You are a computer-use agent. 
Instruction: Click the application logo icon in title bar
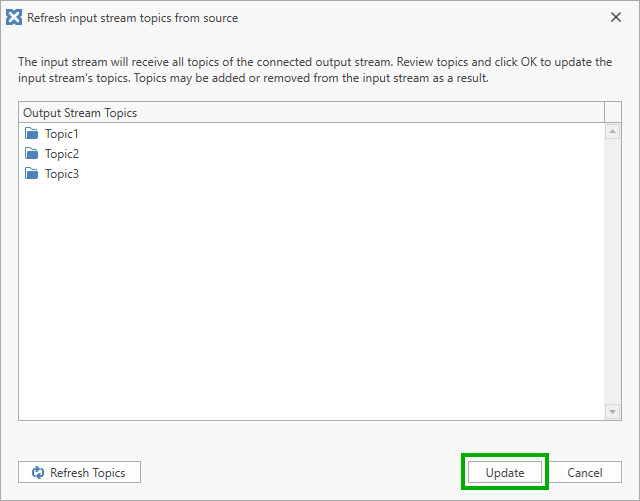14,18
